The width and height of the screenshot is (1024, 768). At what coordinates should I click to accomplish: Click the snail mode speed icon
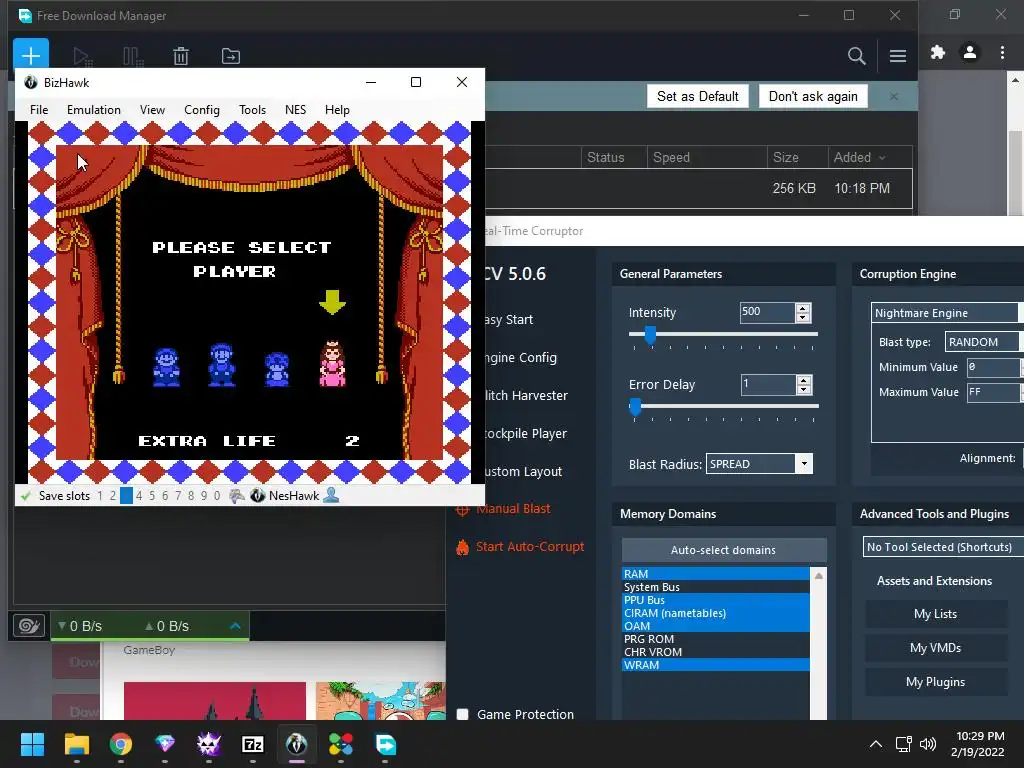tap(29, 626)
